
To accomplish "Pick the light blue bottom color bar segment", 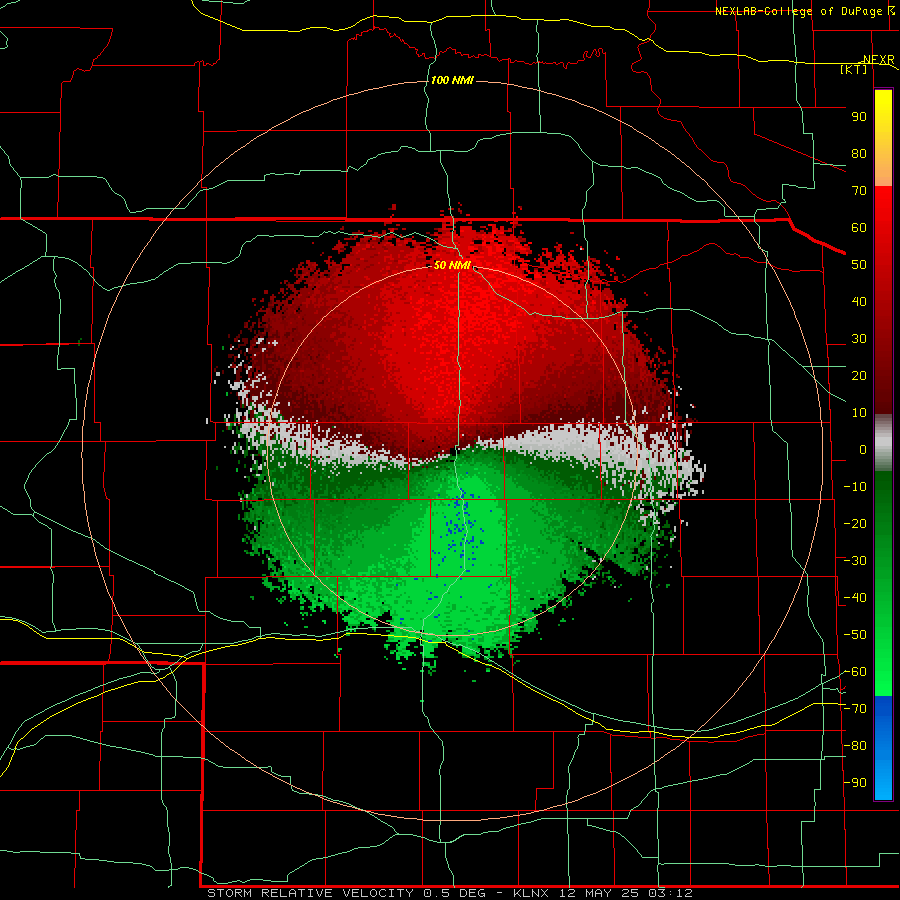I will pos(883,778).
